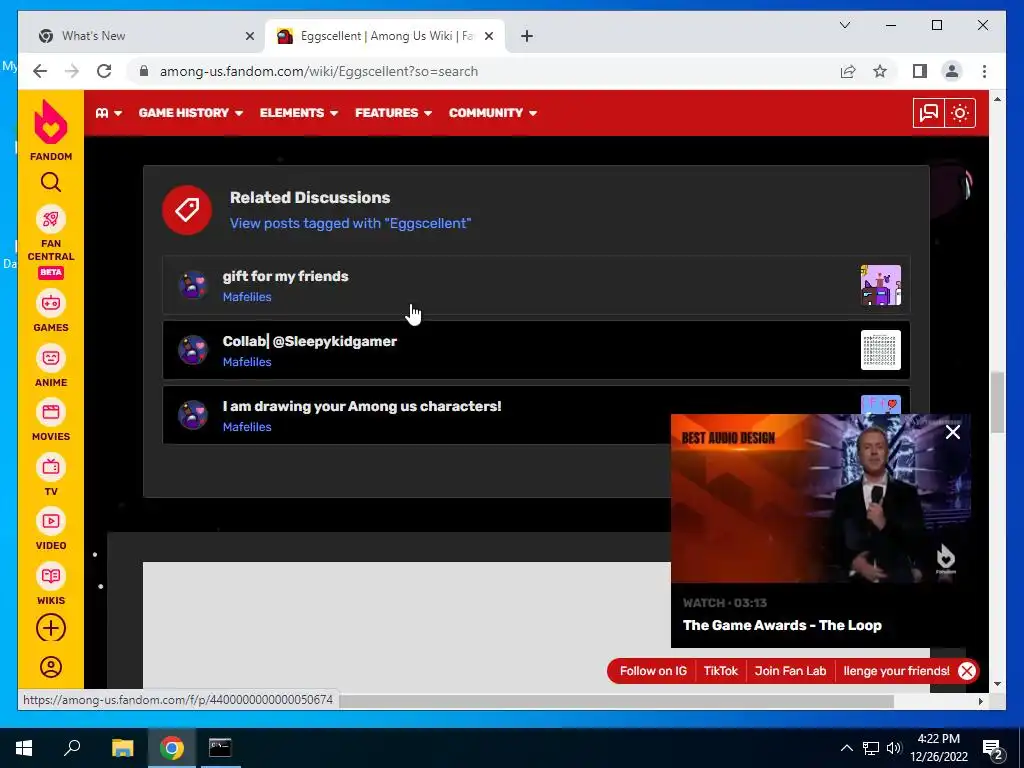Click Join Fan Lab button
This screenshot has width=1024, height=768.
(x=790, y=671)
